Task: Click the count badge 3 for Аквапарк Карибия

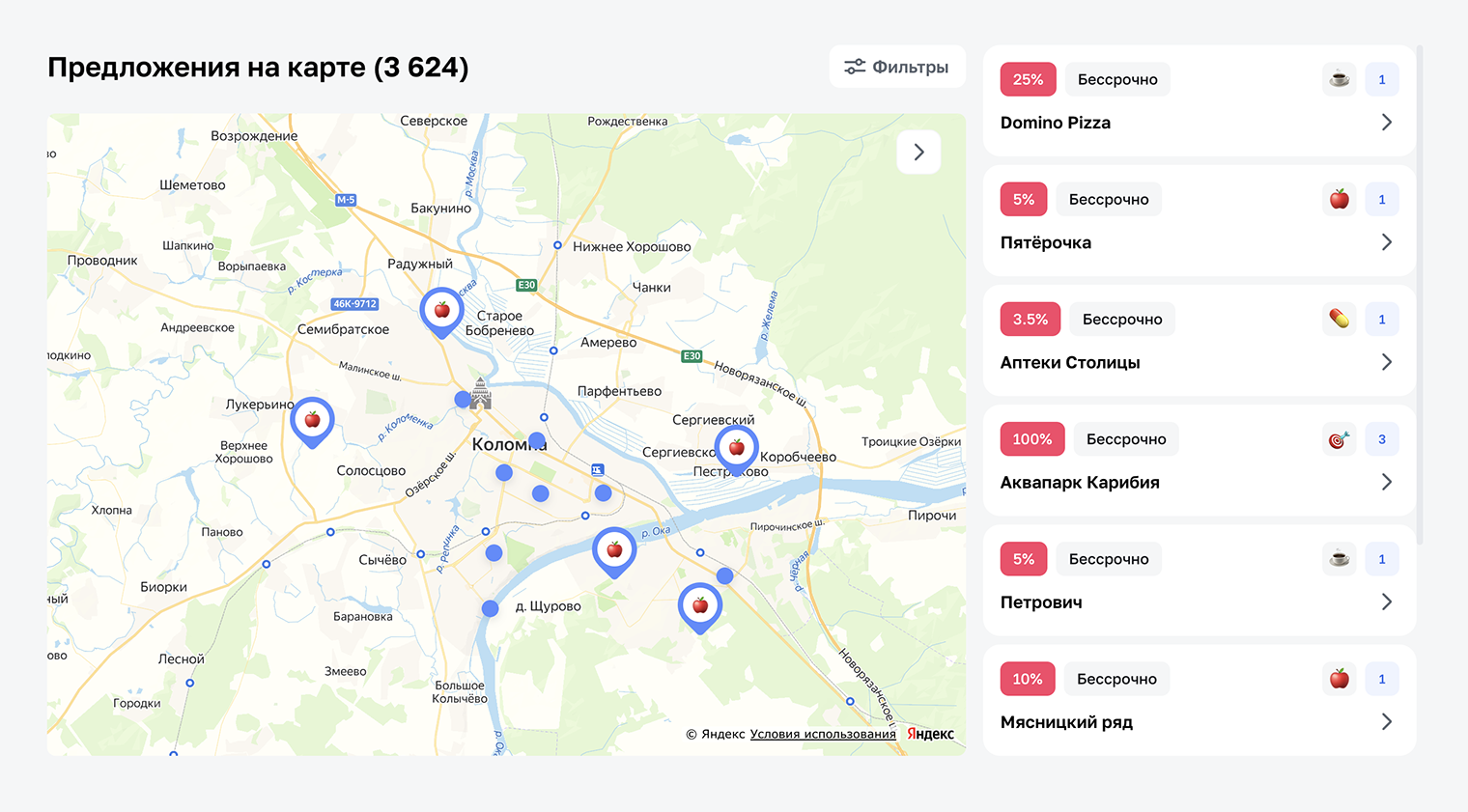Action: pyautogui.click(x=1382, y=439)
